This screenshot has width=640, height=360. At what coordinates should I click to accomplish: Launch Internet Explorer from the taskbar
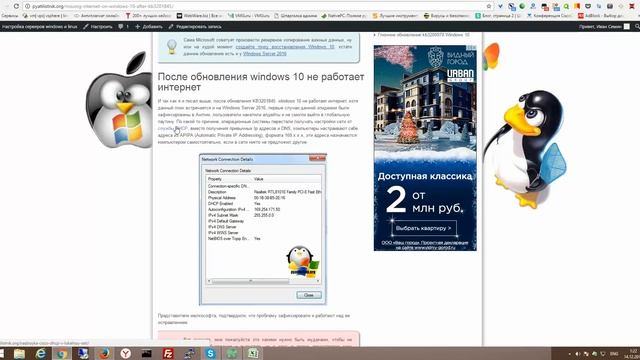pos(40,353)
